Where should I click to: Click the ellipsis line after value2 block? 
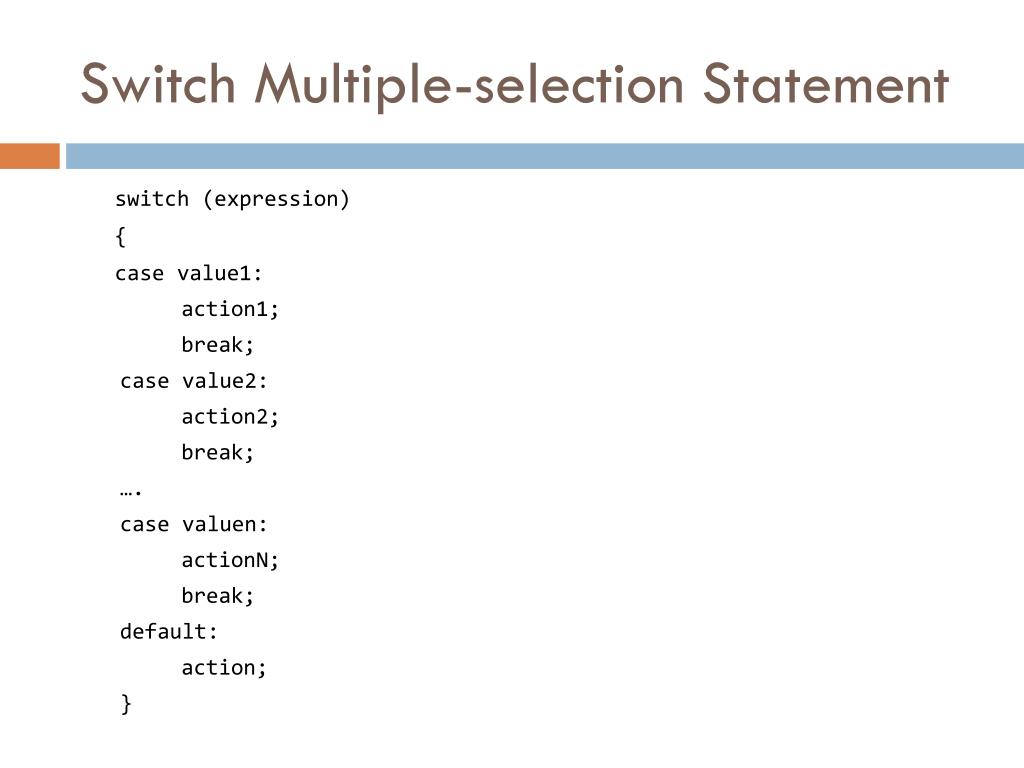pos(131,492)
